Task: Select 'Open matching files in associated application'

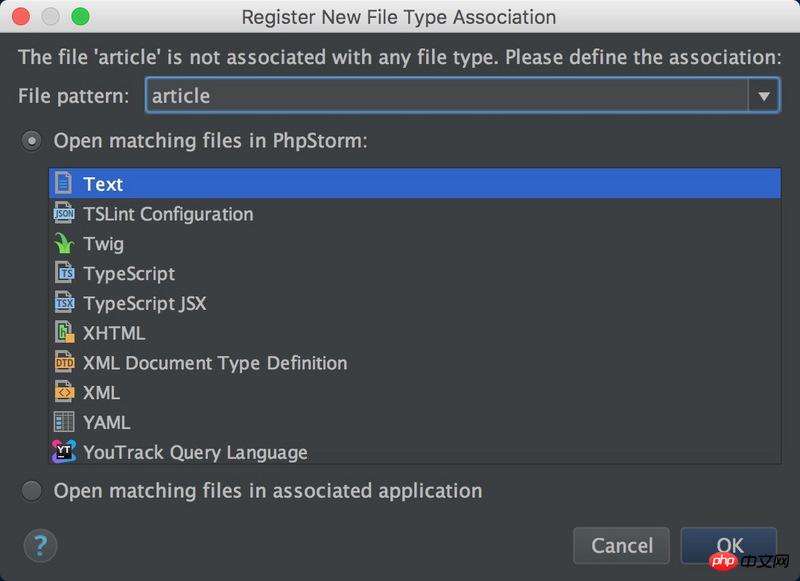Action: pos(33,491)
